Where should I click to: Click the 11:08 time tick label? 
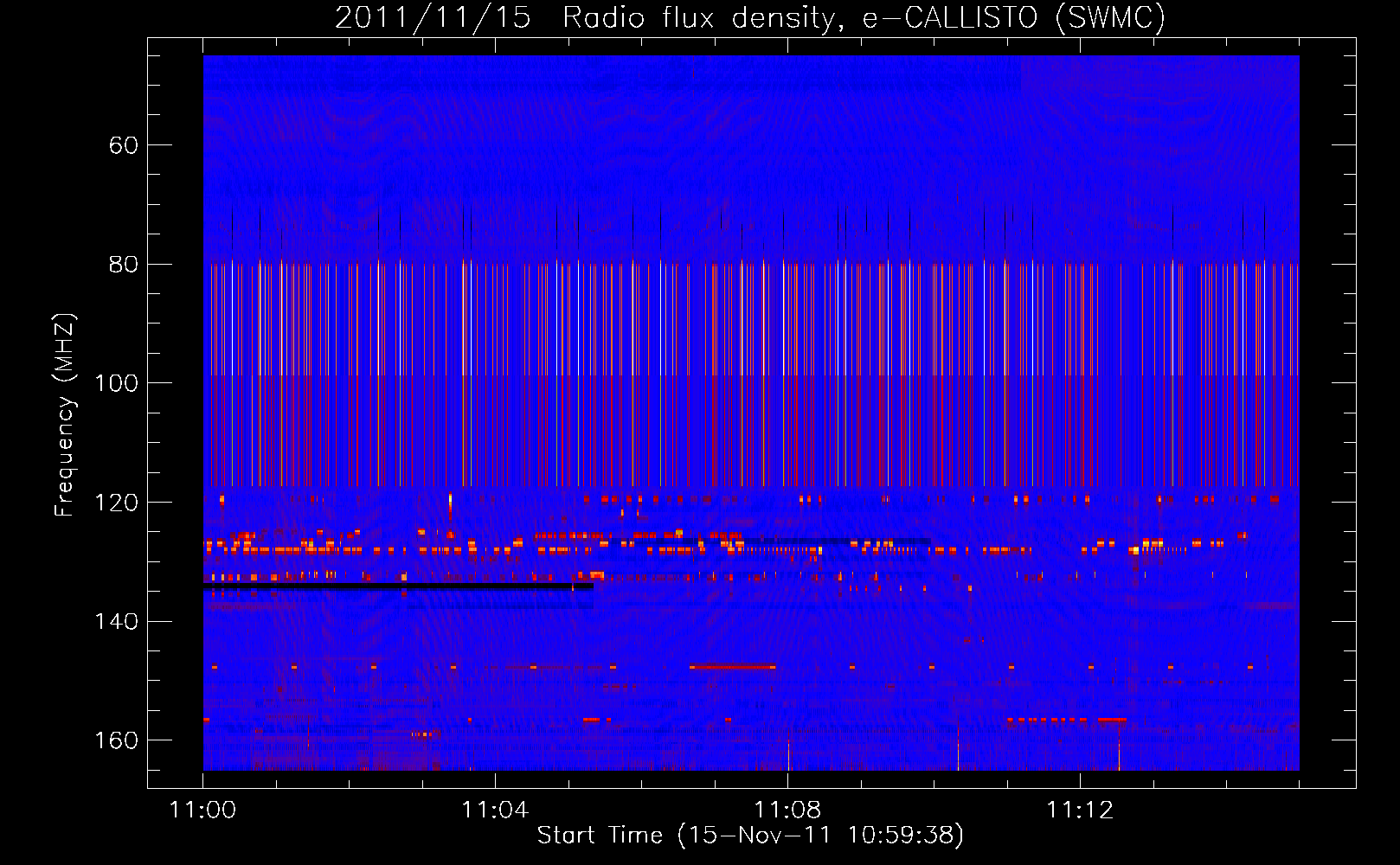[787, 811]
